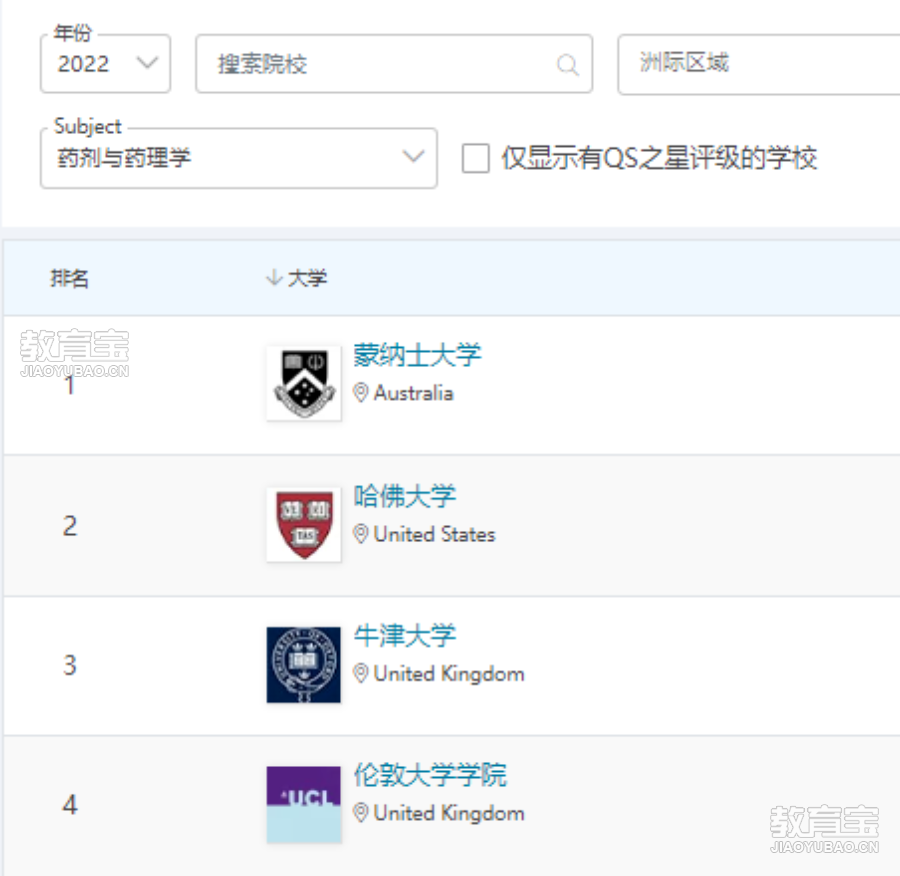Click the Australia location text

(x=413, y=393)
